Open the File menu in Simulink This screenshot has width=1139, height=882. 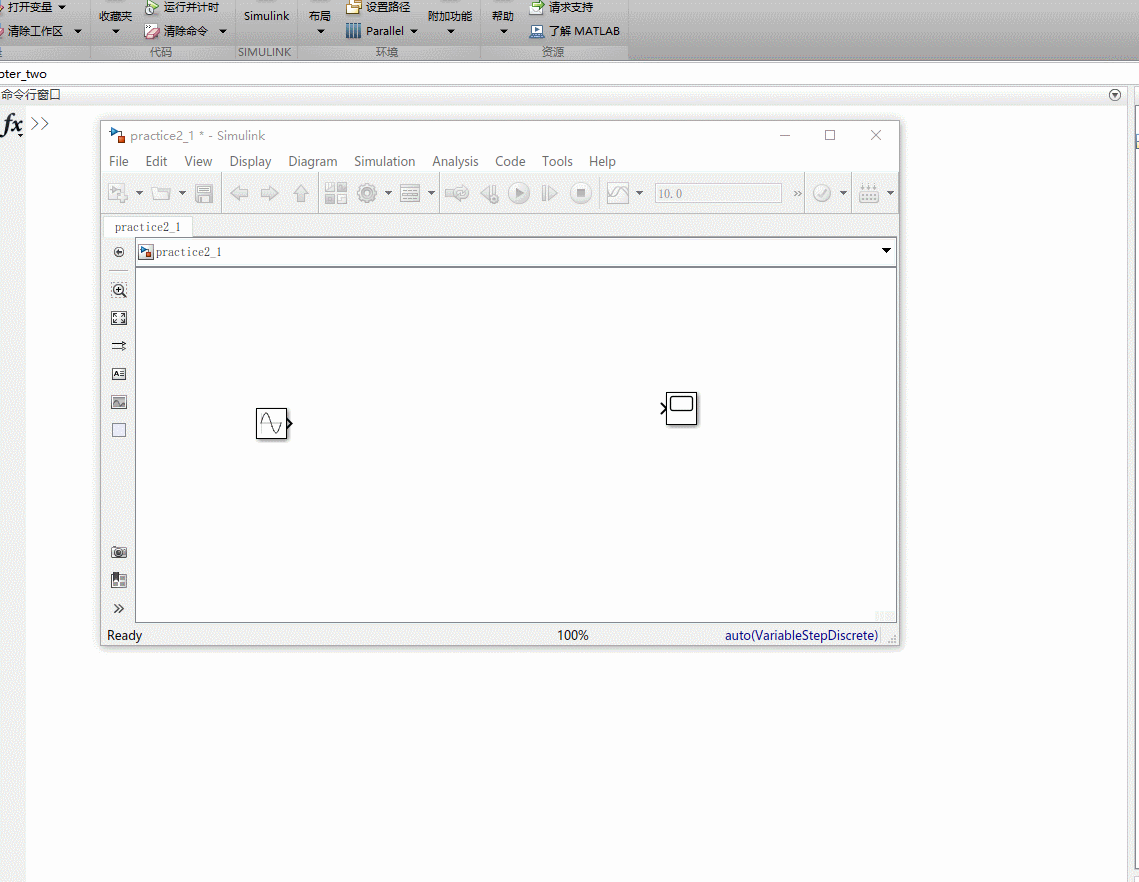pyautogui.click(x=118, y=161)
